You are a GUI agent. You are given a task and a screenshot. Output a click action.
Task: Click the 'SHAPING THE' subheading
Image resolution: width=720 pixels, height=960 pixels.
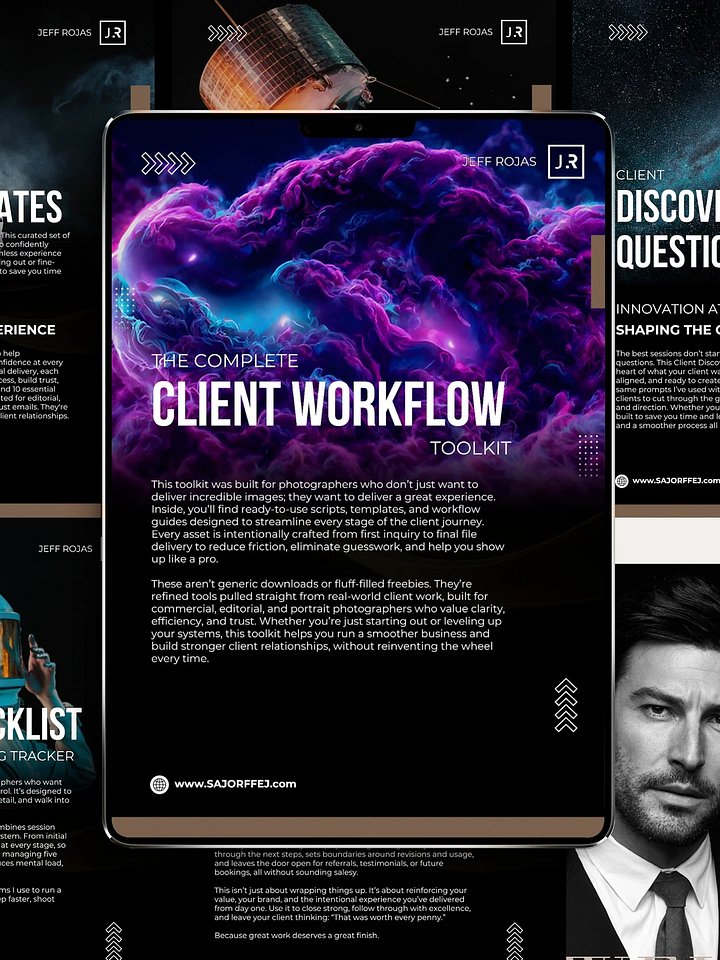[667, 330]
